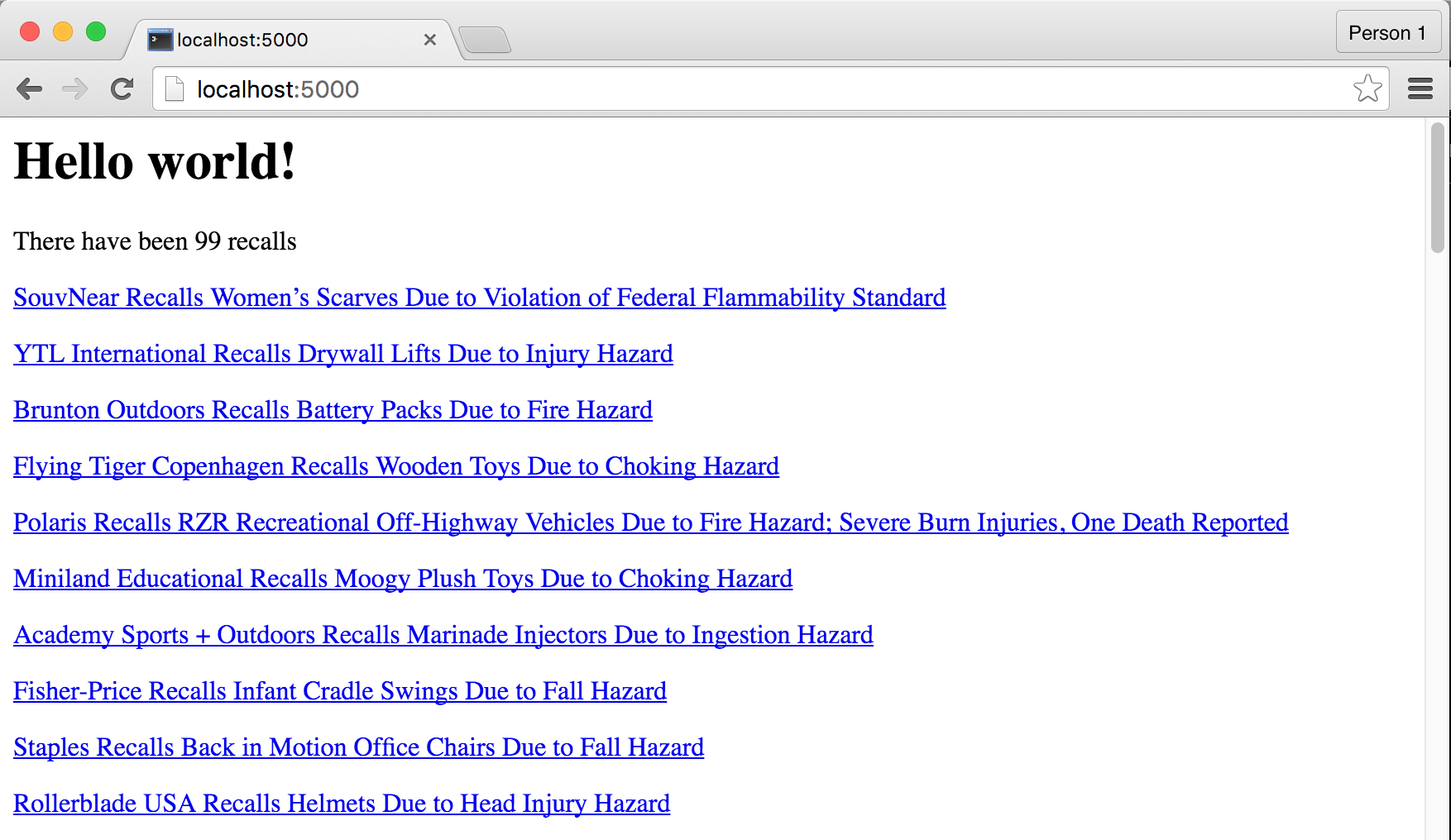1451x840 pixels.
Task: Click the Person 1 profile button
Action: tap(1388, 32)
